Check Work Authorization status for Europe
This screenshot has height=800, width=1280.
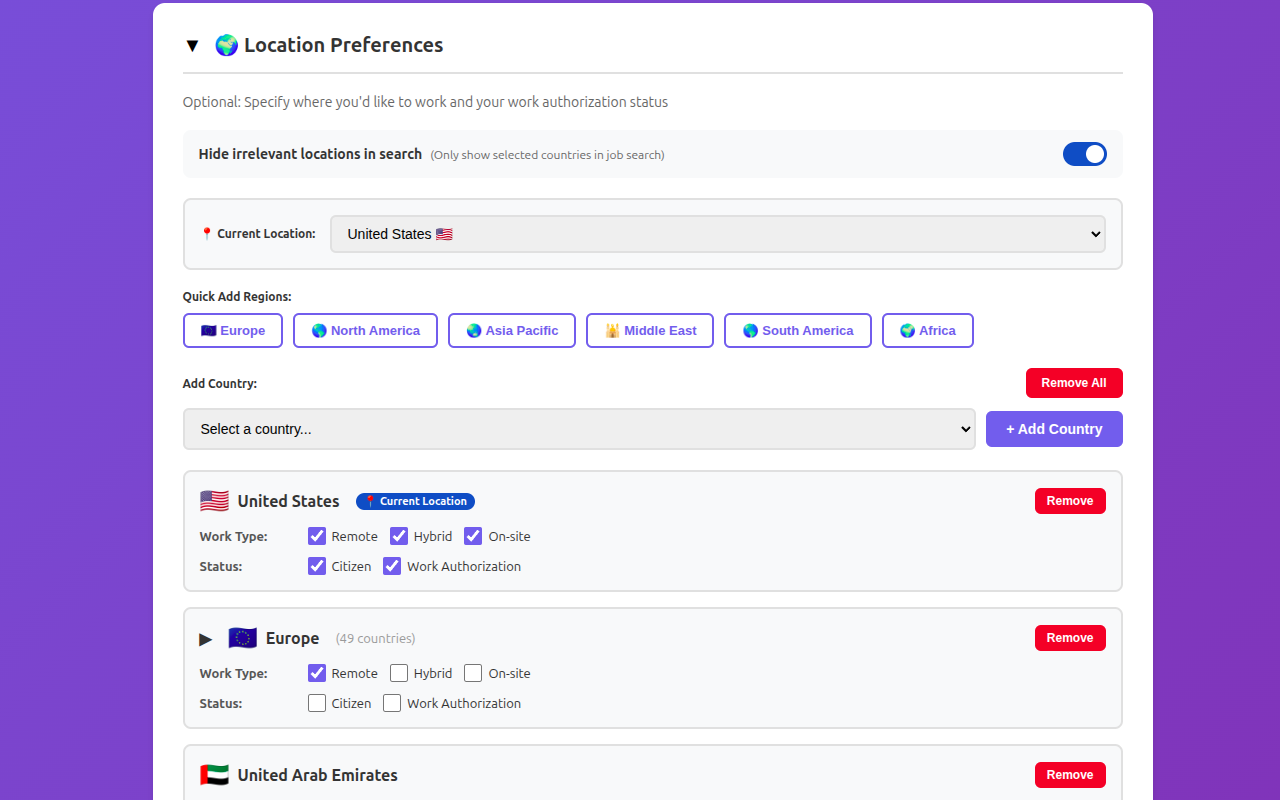(x=391, y=703)
